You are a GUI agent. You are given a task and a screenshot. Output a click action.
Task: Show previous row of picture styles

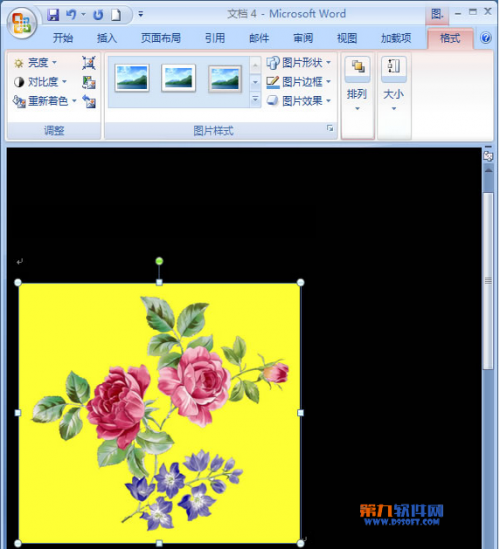tap(255, 65)
